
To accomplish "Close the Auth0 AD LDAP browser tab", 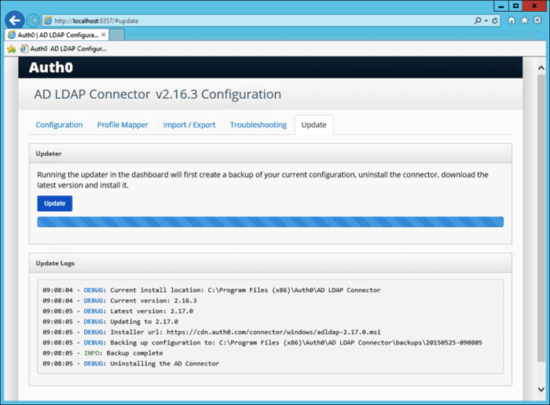I will [x=103, y=35].
